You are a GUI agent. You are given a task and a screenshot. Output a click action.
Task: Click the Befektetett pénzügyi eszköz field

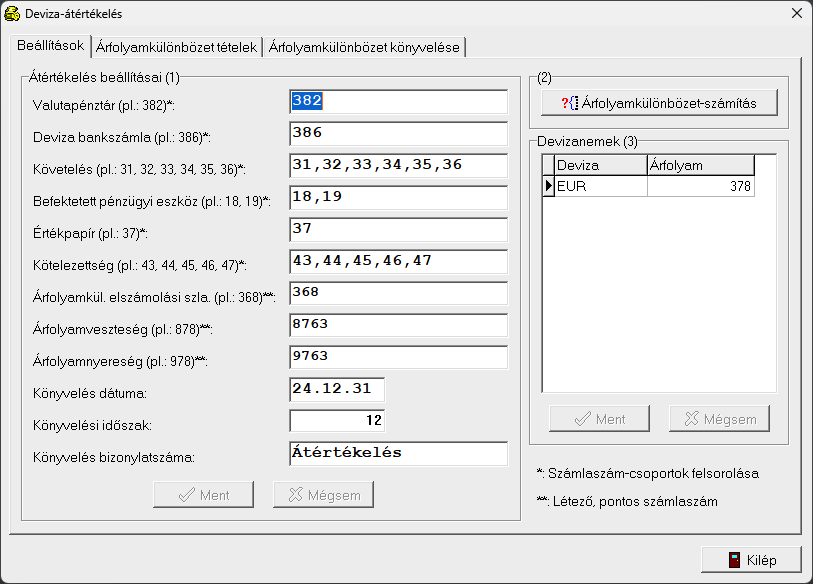point(399,198)
